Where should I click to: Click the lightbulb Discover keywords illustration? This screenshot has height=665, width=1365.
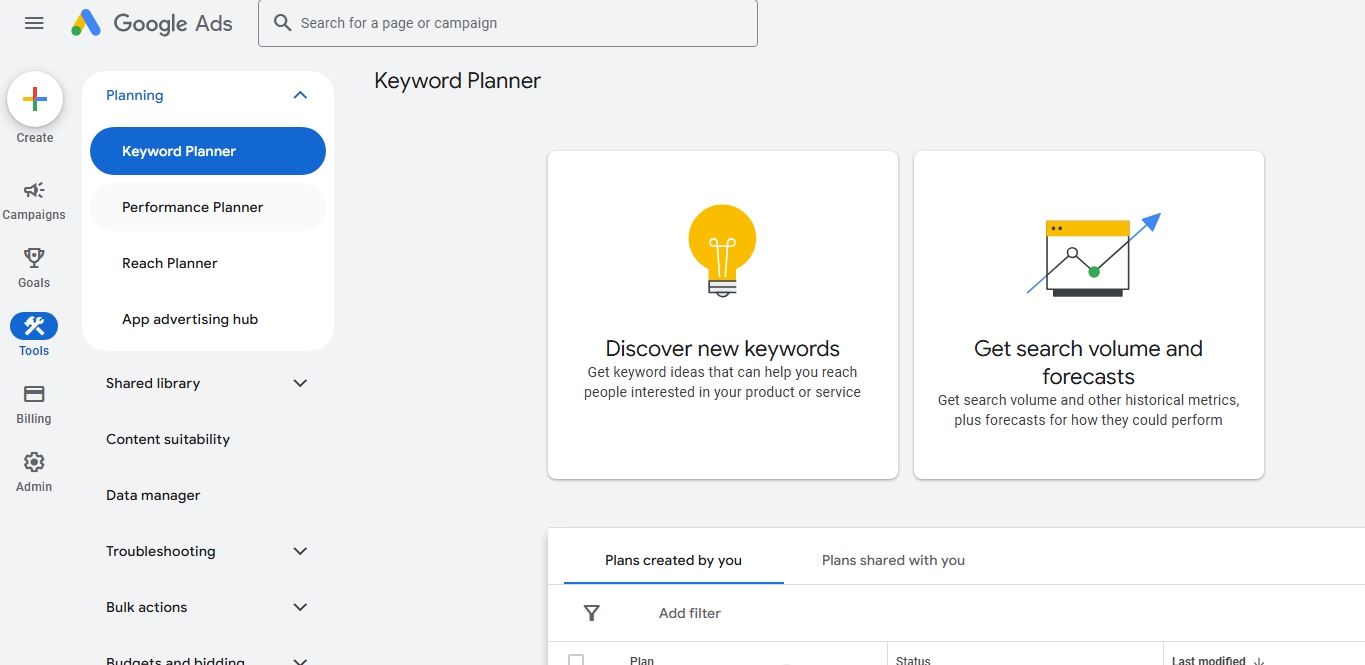(x=723, y=250)
